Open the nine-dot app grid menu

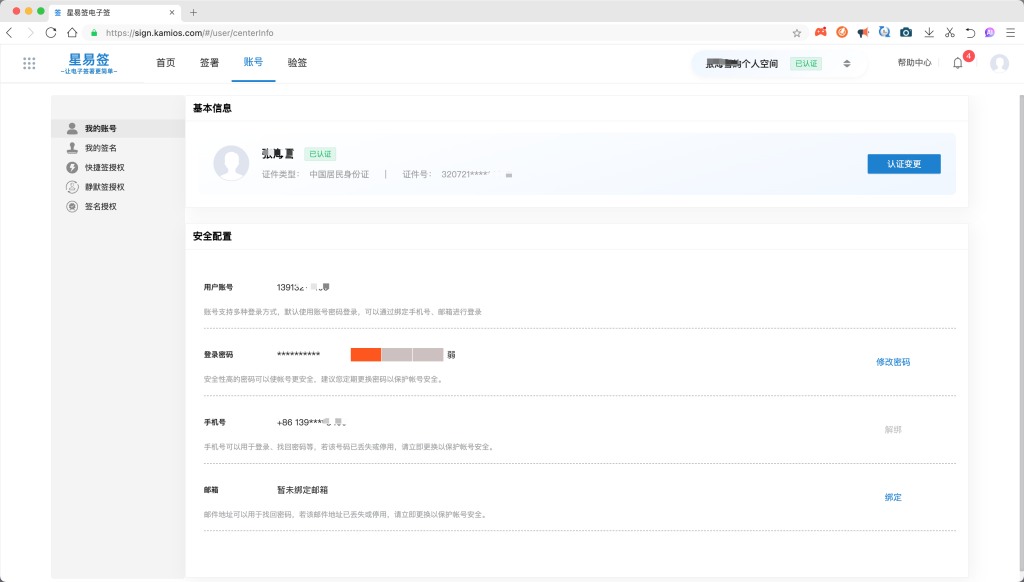tap(29, 63)
